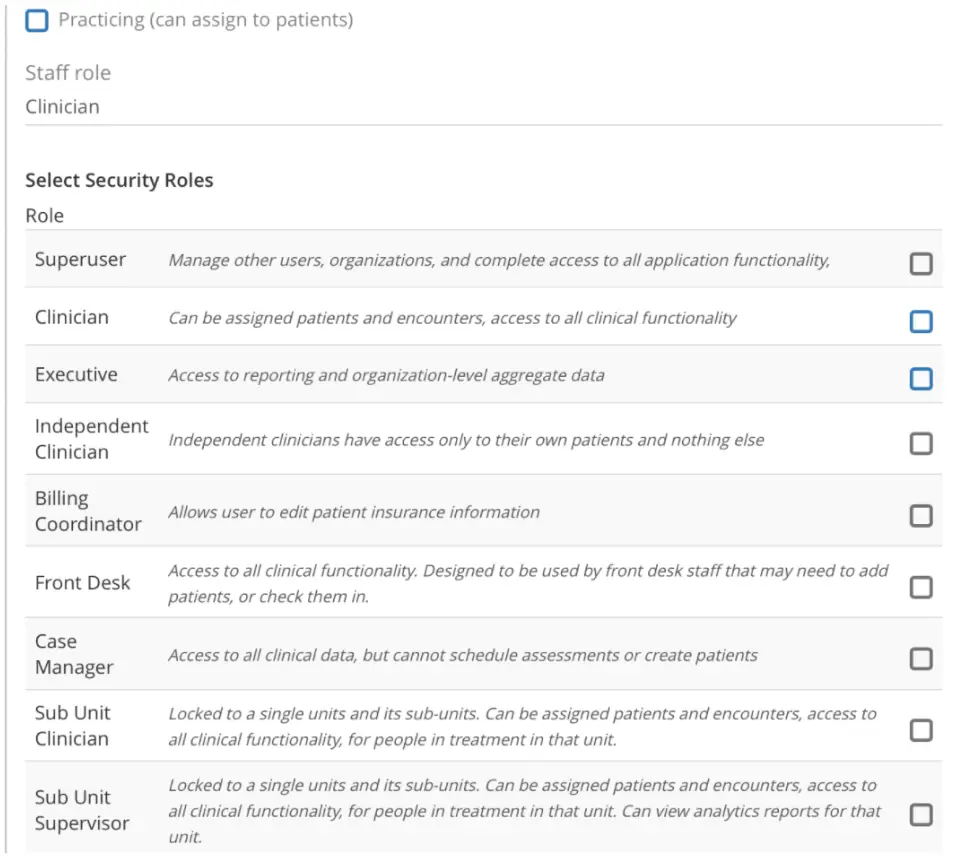
Task: Enable the Sub Unit Supervisor checkbox
Action: pyautogui.click(x=921, y=812)
